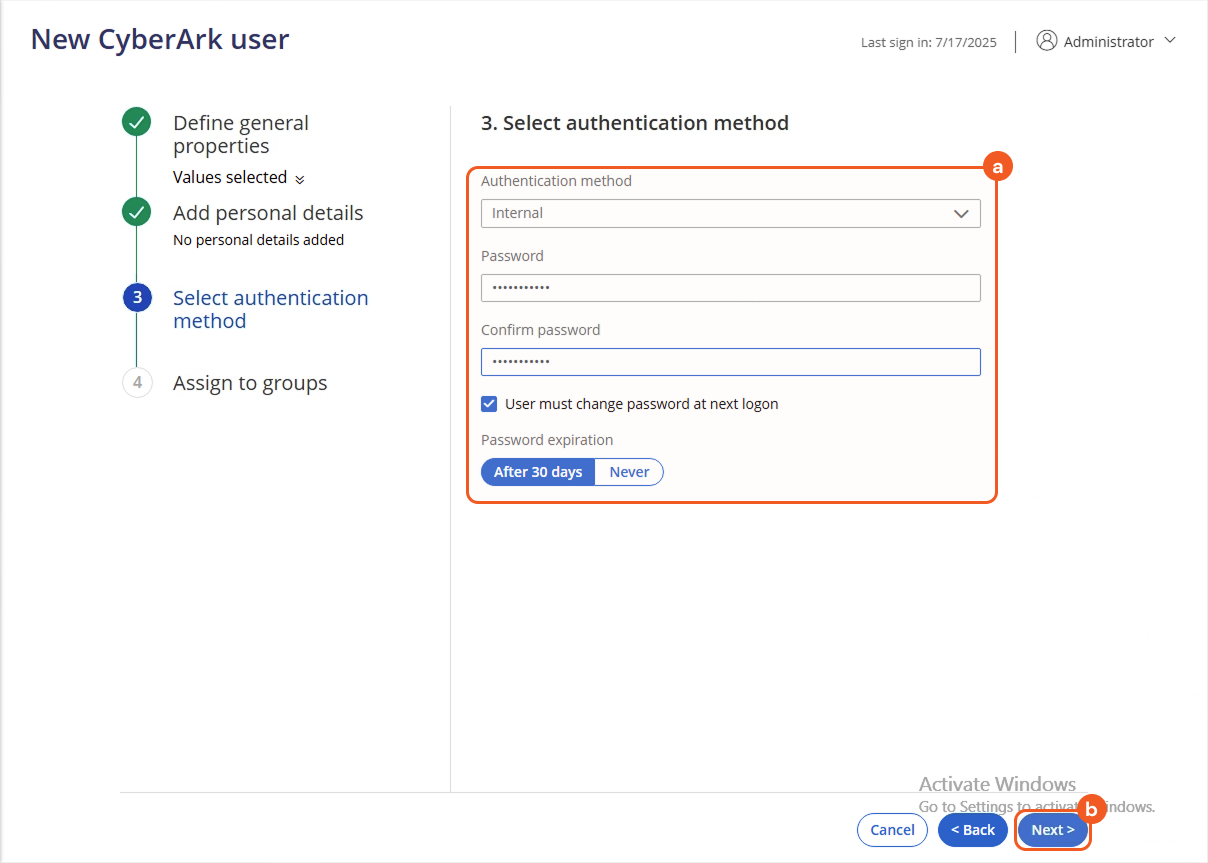1208x863 pixels.
Task: Set password expiration to Never
Action: (x=628, y=471)
